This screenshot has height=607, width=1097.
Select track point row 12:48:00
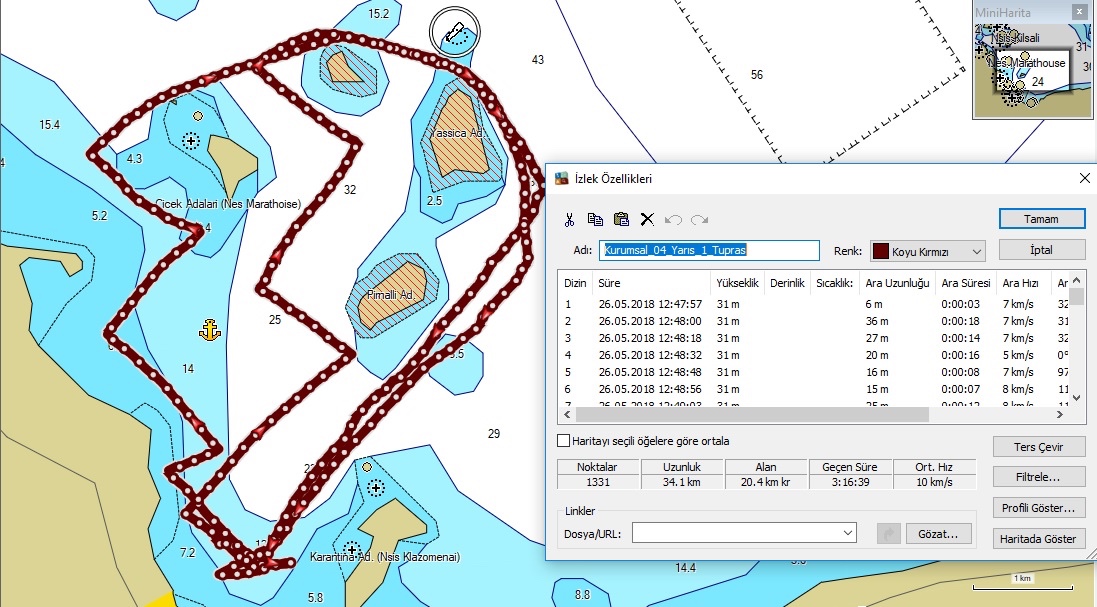814,321
